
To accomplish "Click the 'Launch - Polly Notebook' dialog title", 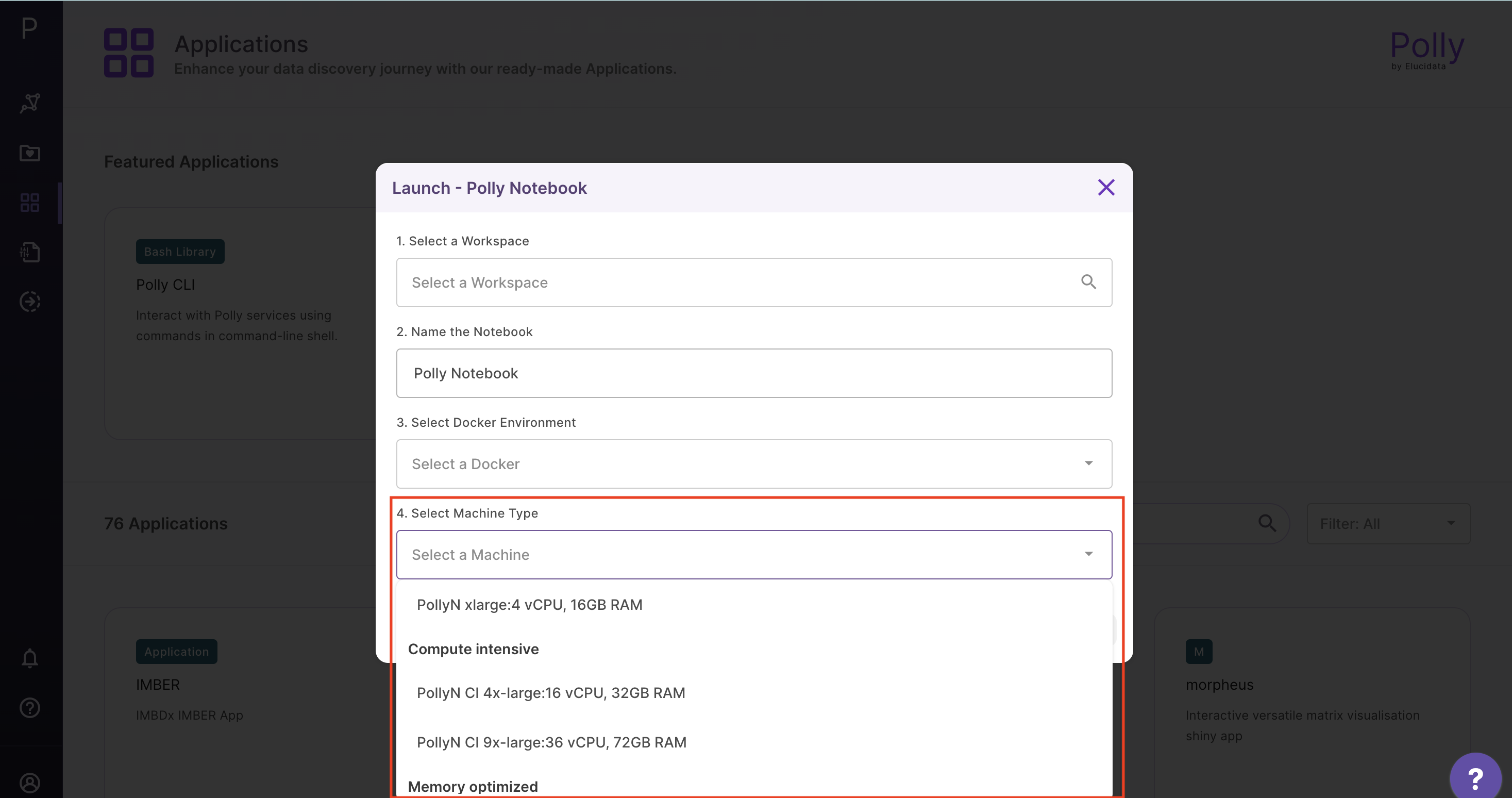I will pos(490,188).
